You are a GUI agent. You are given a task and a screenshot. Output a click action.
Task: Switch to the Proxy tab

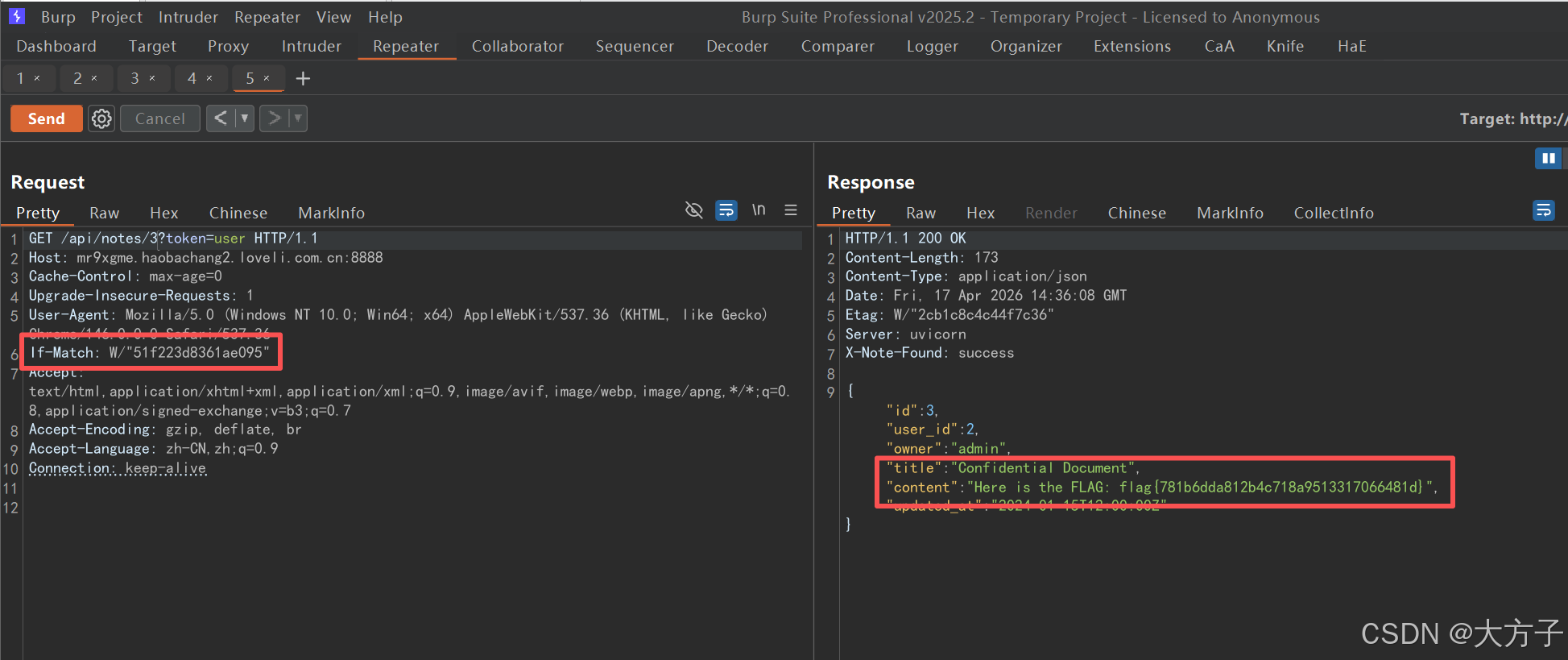(x=228, y=46)
